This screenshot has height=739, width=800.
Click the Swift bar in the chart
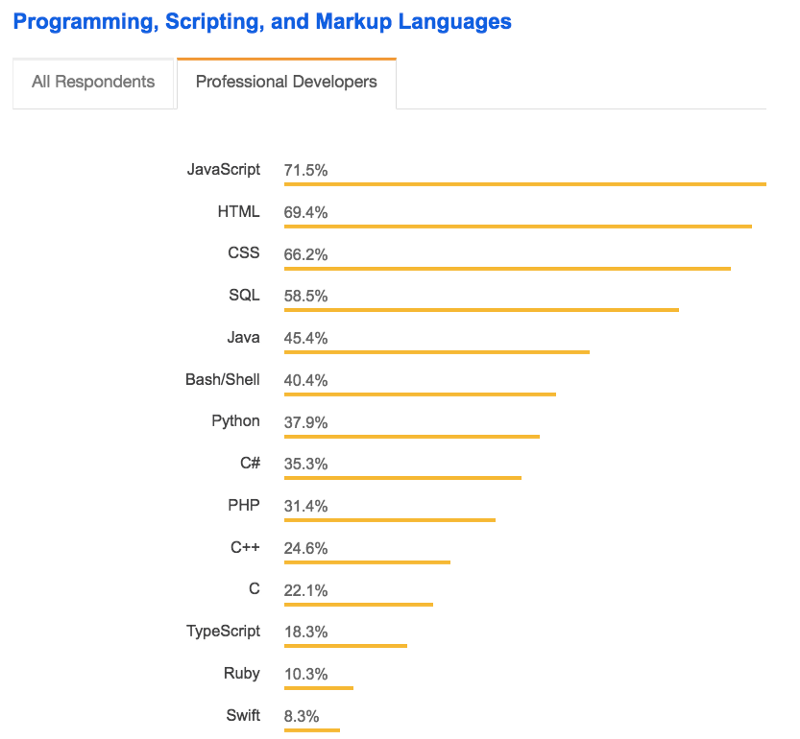click(x=311, y=730)
